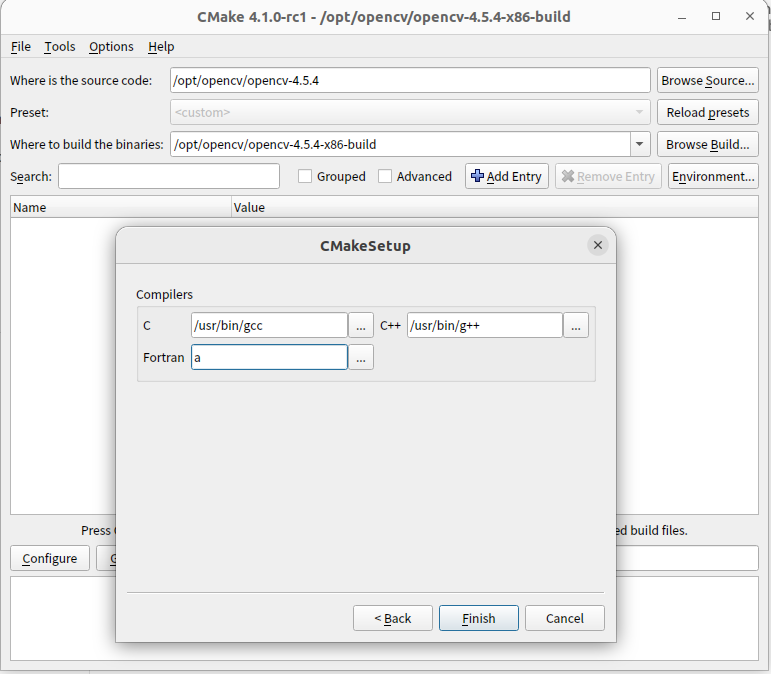
Task: Browse for the C compiler
Action: pos(361,325)
